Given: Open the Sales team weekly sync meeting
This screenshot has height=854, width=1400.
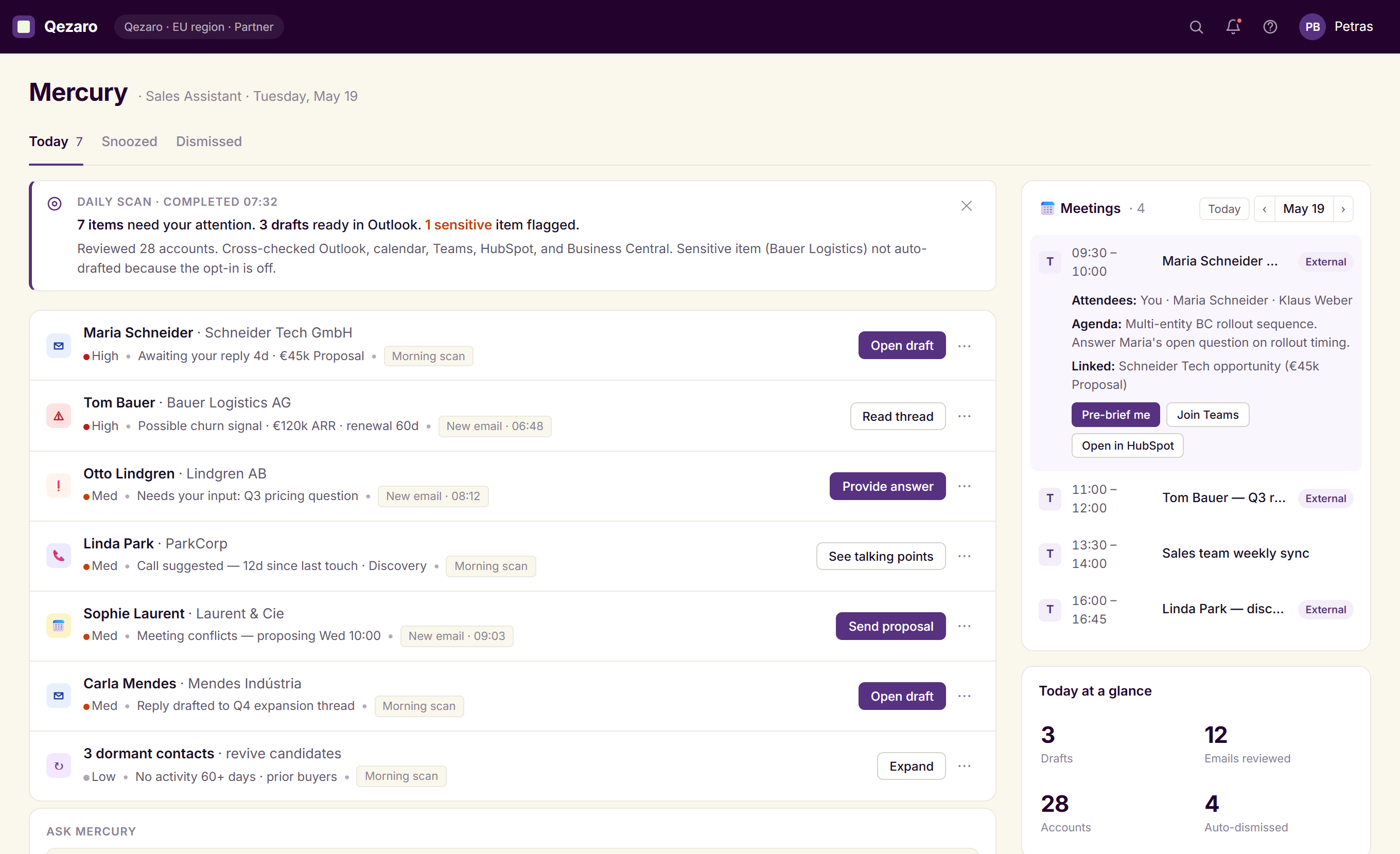Looking at the screenshot, I should tap(1196, 554).
